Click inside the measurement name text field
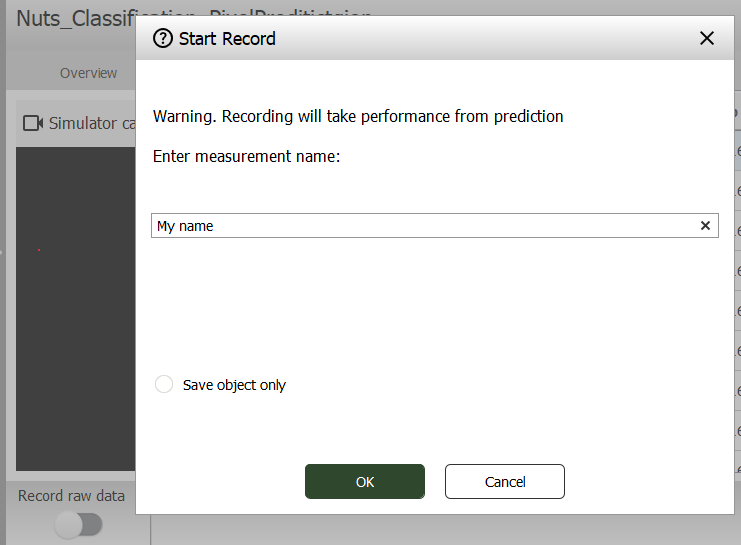The width and height of the screenshot is (741, 545). click(420, 226)
